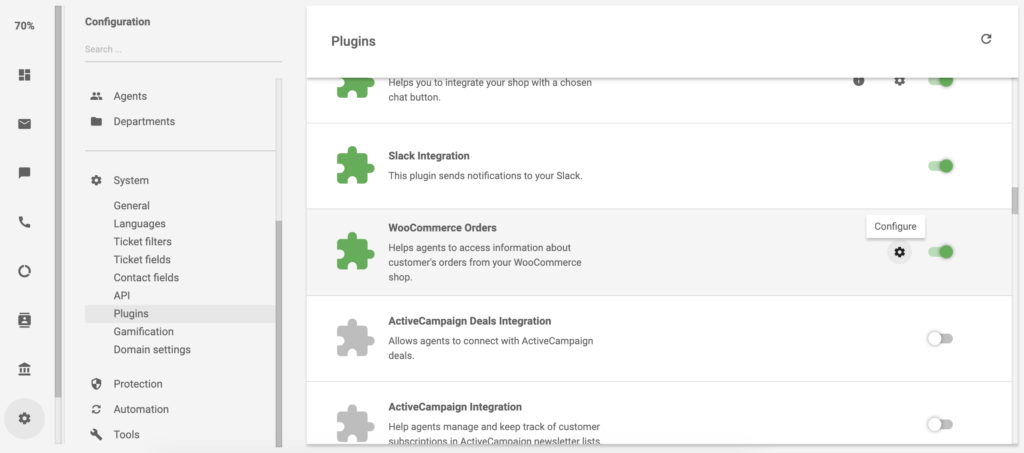The width and height of the screenshot is (1024, 453).
Task: Click the Protection shield icon
Action: (x=97, y=384)
